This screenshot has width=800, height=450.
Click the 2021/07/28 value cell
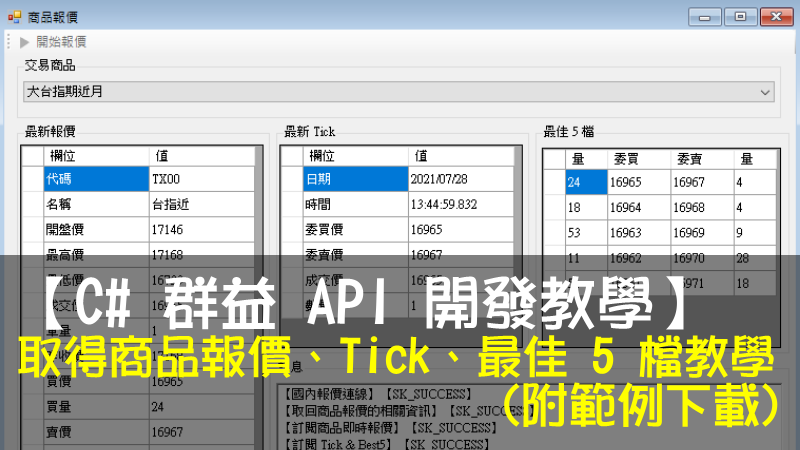tap(461, 179)
